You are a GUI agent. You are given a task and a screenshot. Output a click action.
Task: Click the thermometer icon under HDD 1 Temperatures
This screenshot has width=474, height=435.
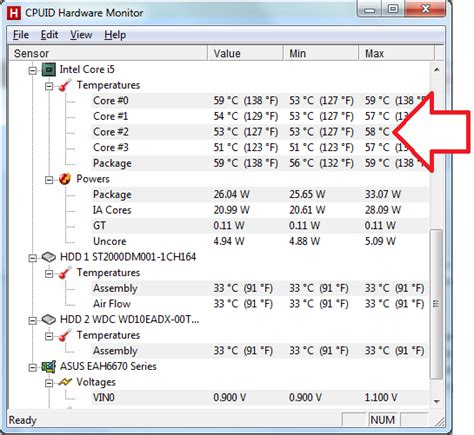point(65,273)
